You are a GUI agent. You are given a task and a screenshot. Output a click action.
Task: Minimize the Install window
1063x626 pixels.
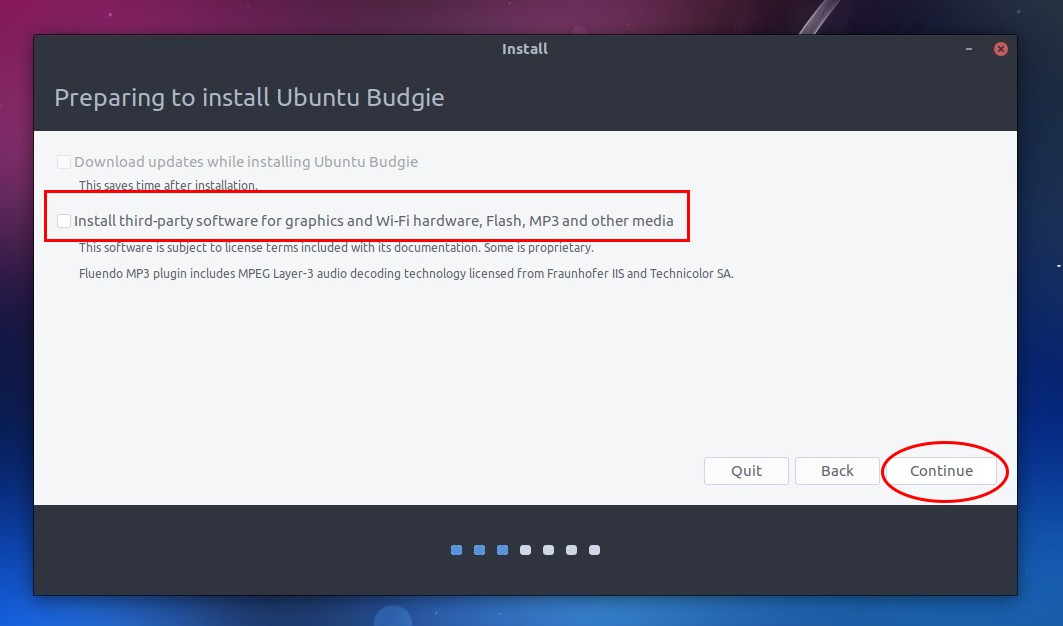coord(969,49)
